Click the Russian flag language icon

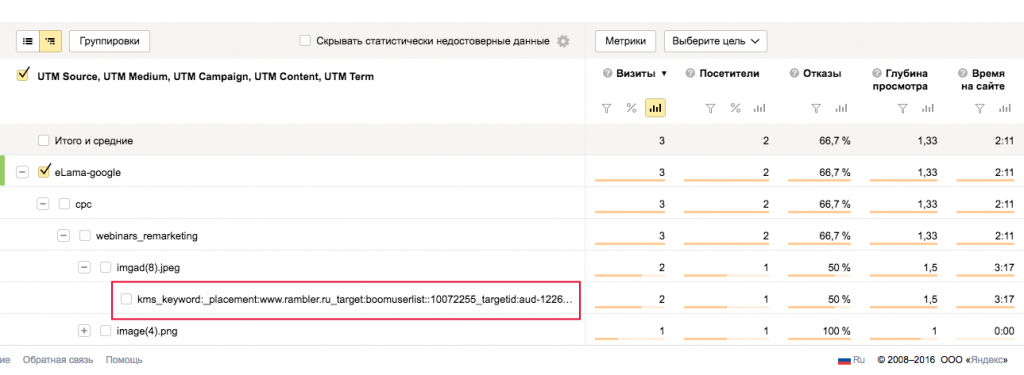(x=844, y=360)
